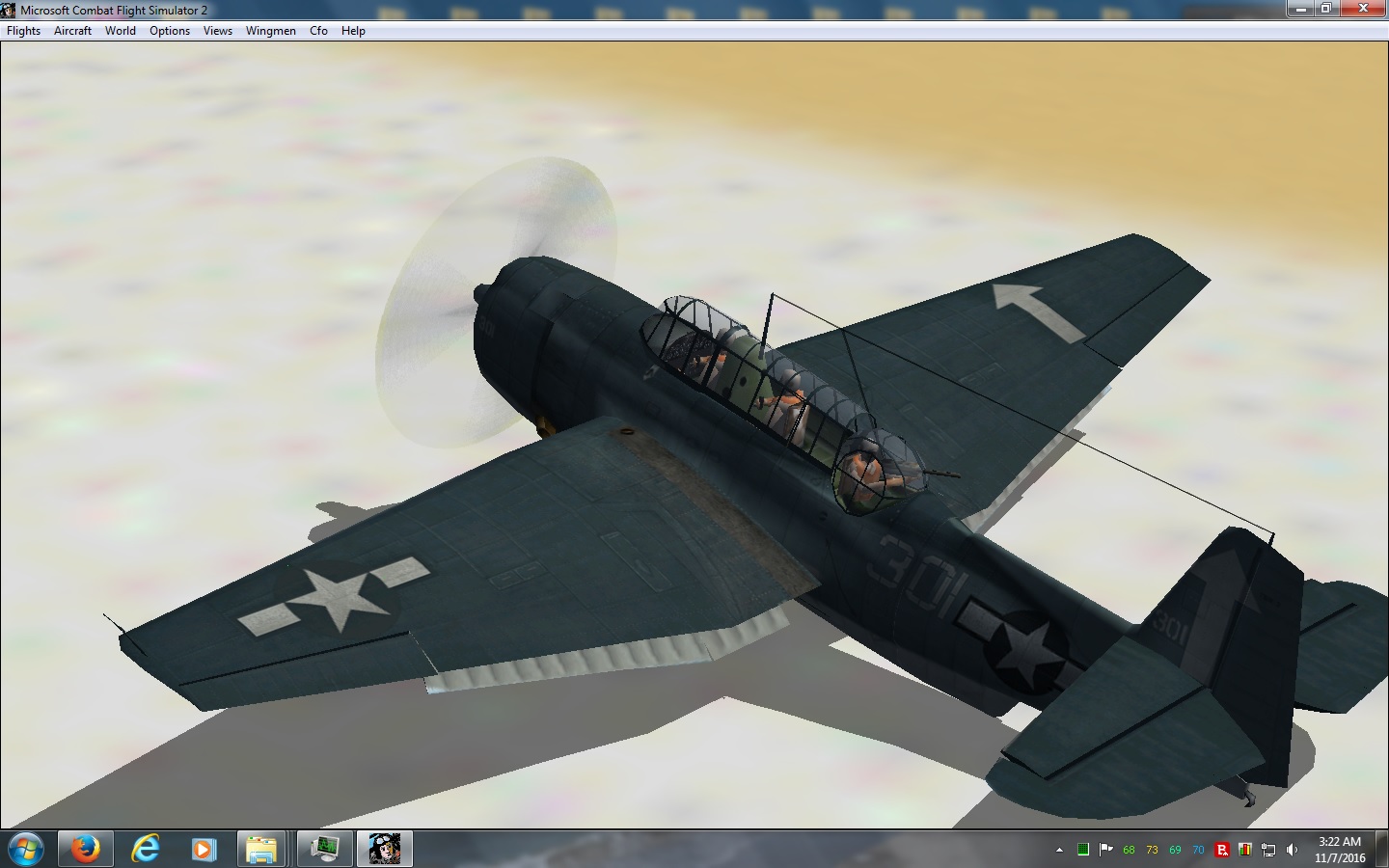Open the World menu

[x=121, y=31]
